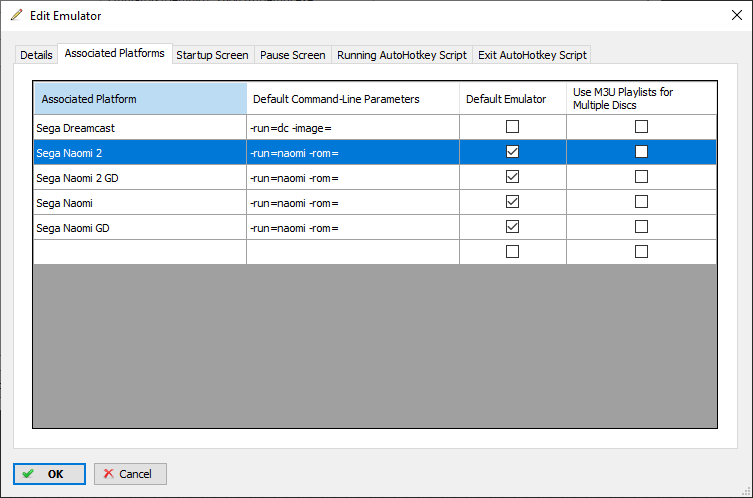Confirm changes with the OK button
The image size is (753, 498).
tap(49, 474)
